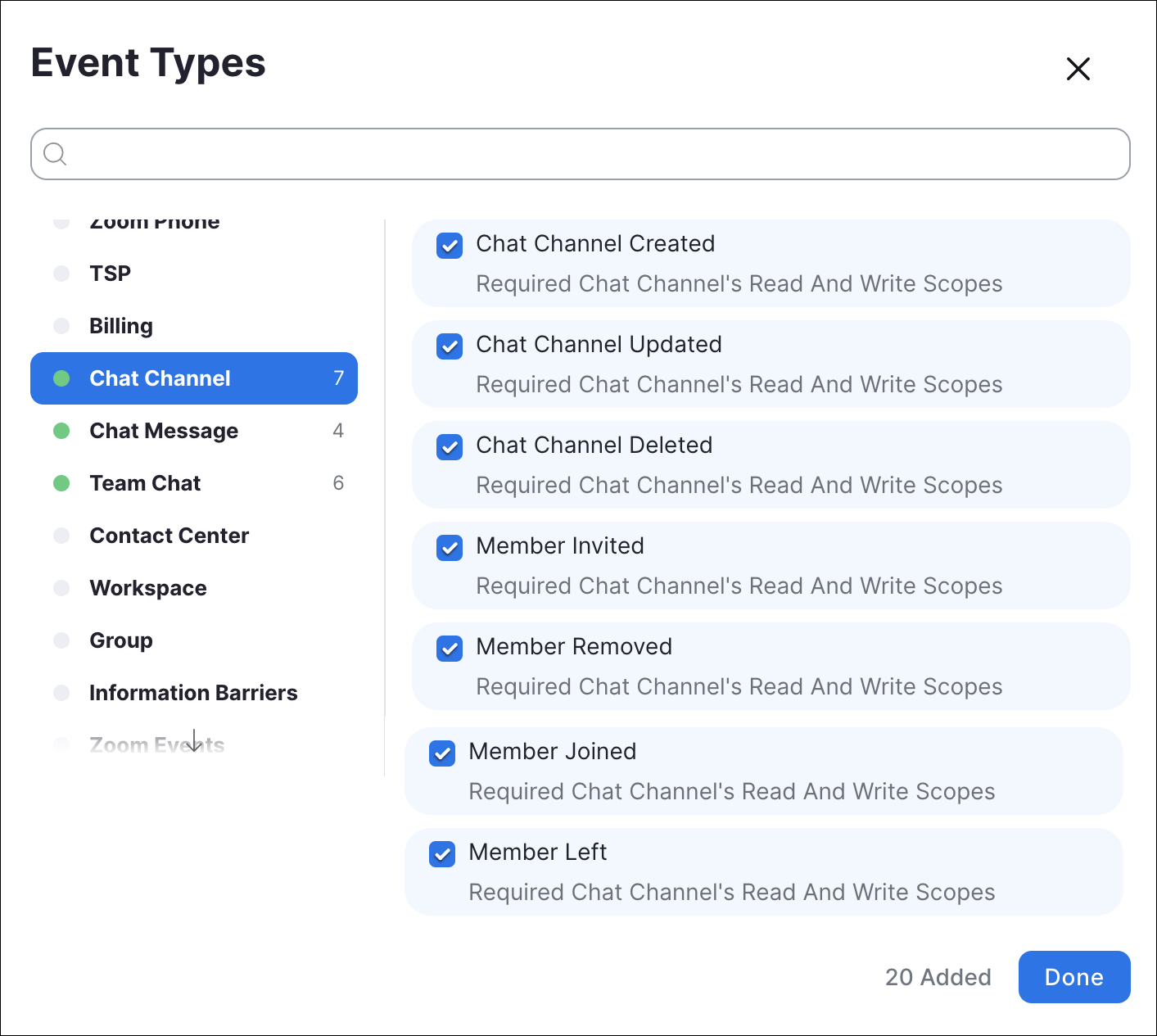Switch to Contact Center events
The width and height of the screenshot is (1157, 1036).
tap(169, 536)
